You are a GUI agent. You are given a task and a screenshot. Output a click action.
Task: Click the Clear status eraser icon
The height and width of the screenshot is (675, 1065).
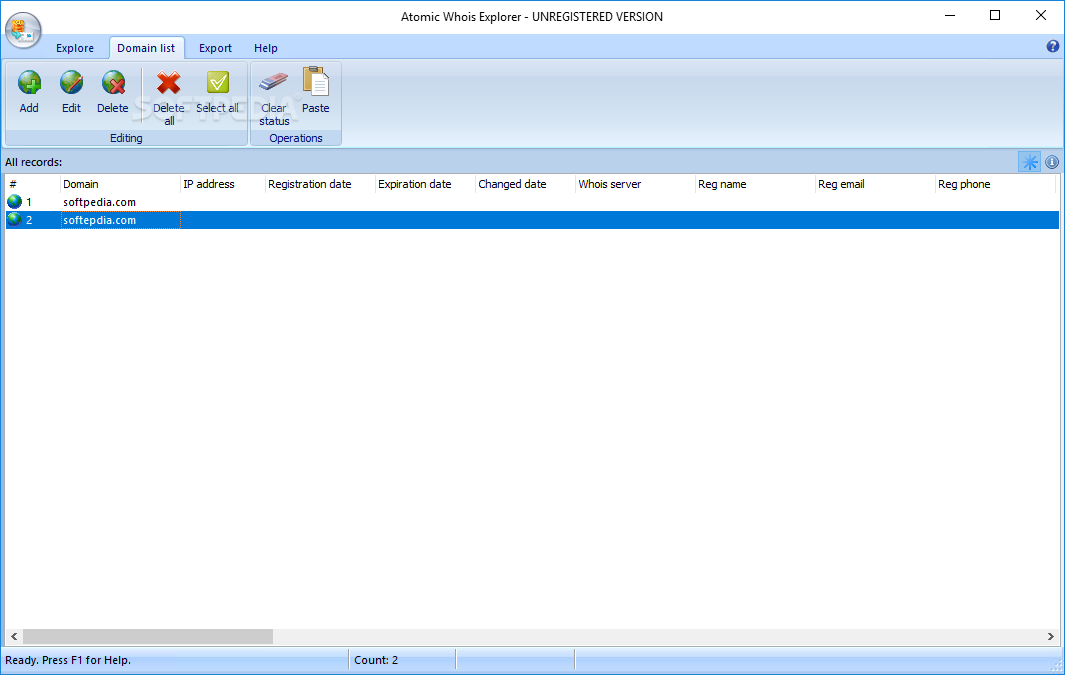[274, 82]
